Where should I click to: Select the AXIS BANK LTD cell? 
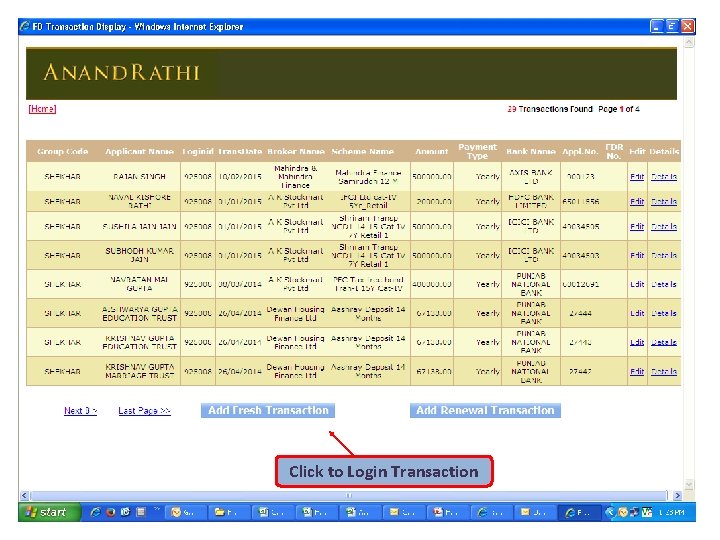tap(531, 176)
